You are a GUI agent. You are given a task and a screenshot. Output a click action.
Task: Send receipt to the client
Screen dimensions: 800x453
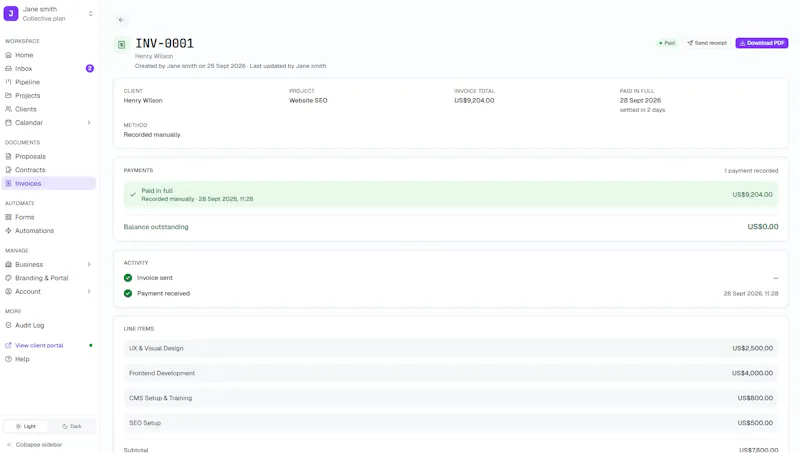pos(707,43)
